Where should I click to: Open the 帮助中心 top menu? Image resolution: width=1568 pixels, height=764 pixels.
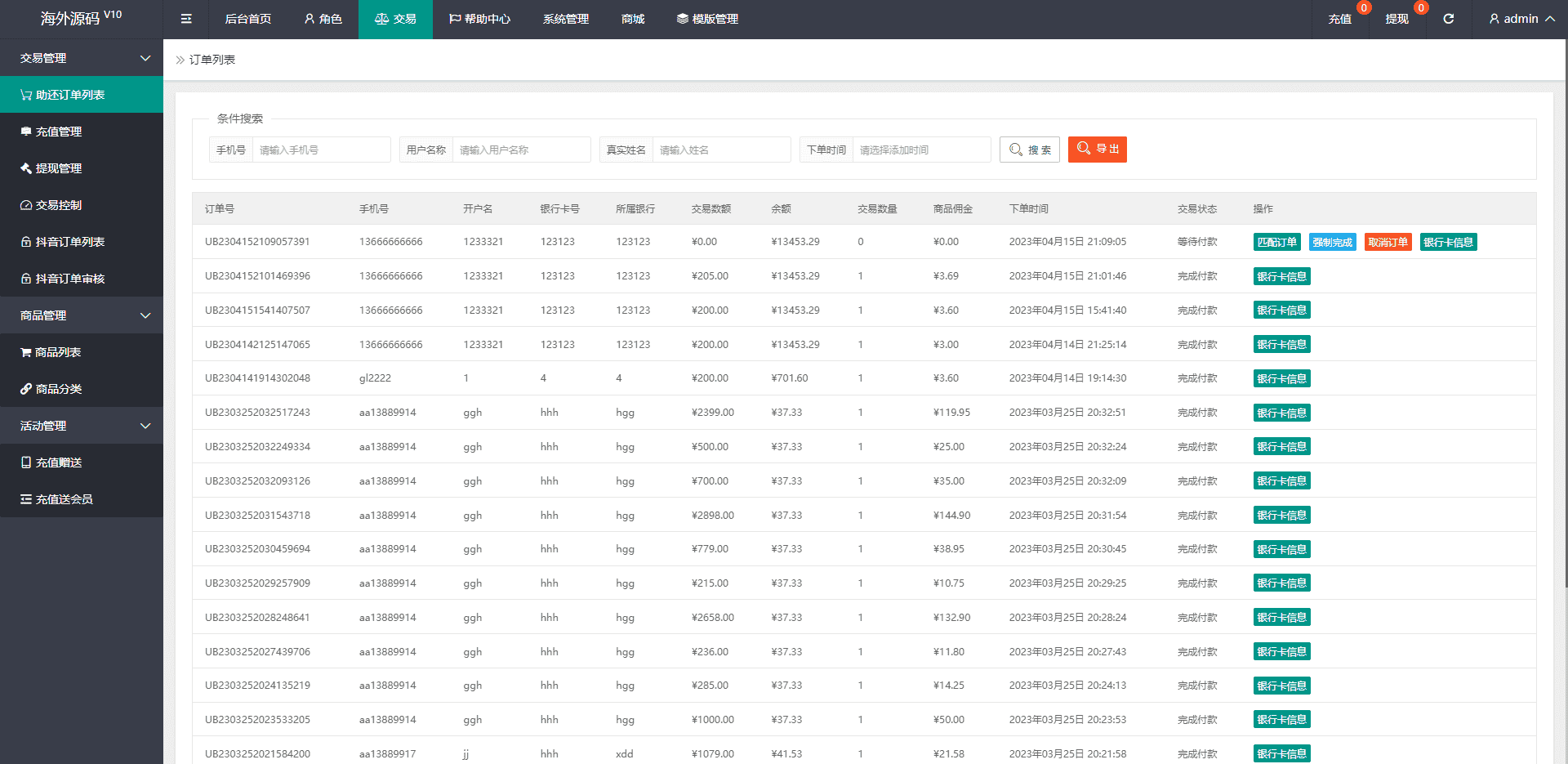[x=479, y=19]
